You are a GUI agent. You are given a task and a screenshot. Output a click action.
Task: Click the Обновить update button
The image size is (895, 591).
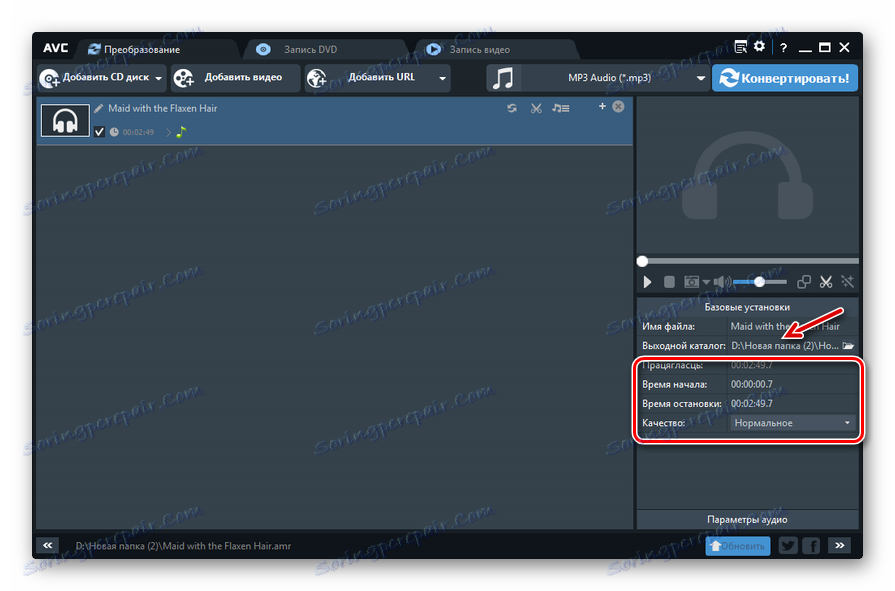tap(738, 546)
